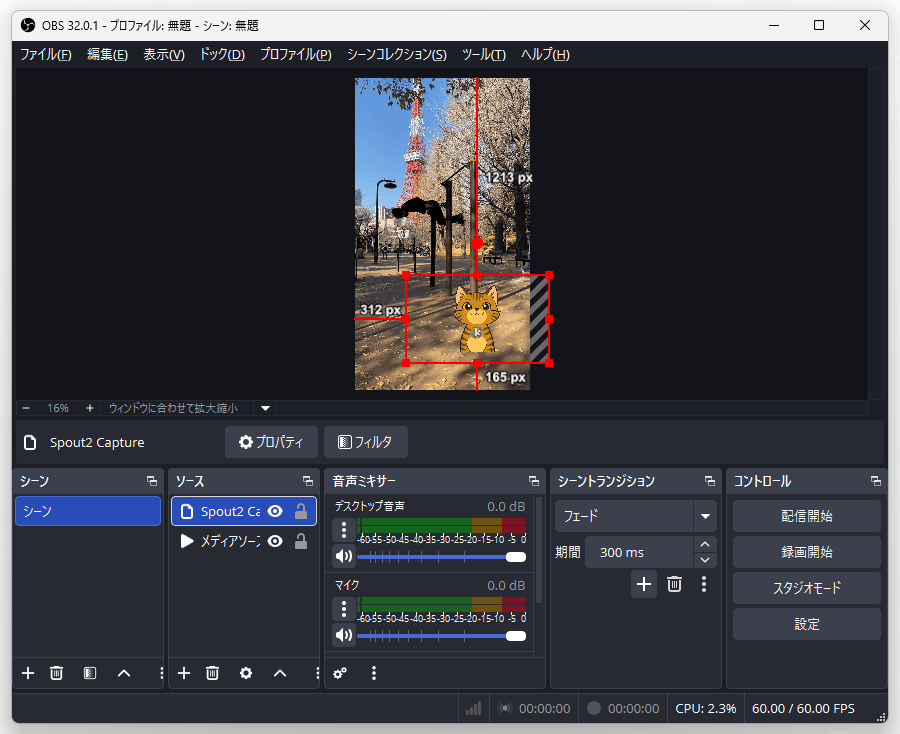900x734 pixels.
Task: Open scene filters icon in シーン panel
Action: click(90, 673)
